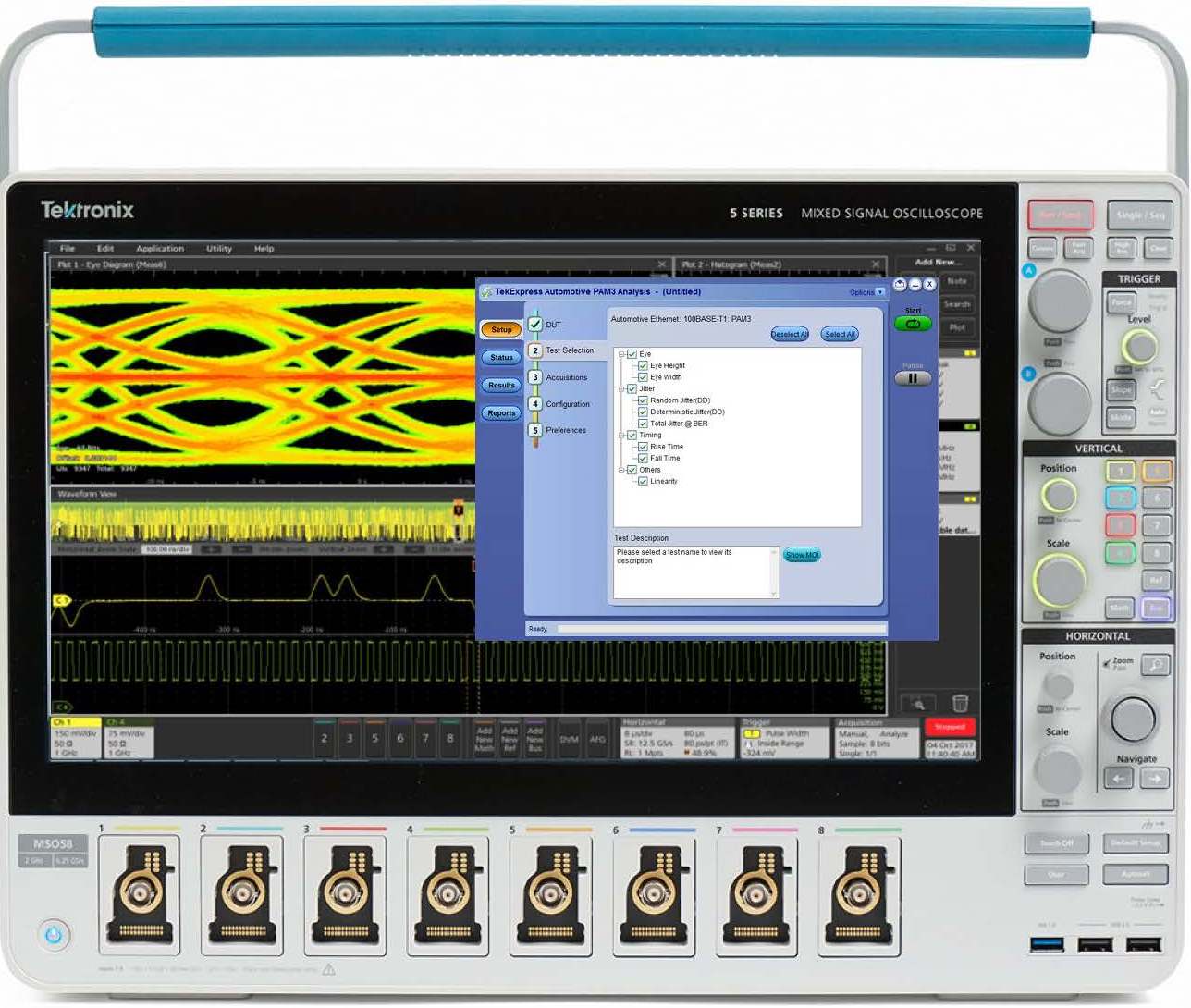Open the Utility menu
1191x1008 pixels.
[219, 249]
